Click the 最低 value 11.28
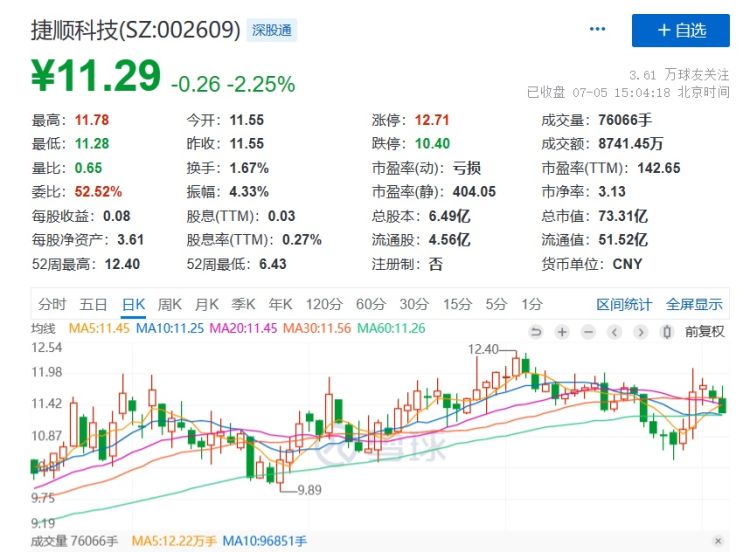750x552 pixels. click(92, 144)
